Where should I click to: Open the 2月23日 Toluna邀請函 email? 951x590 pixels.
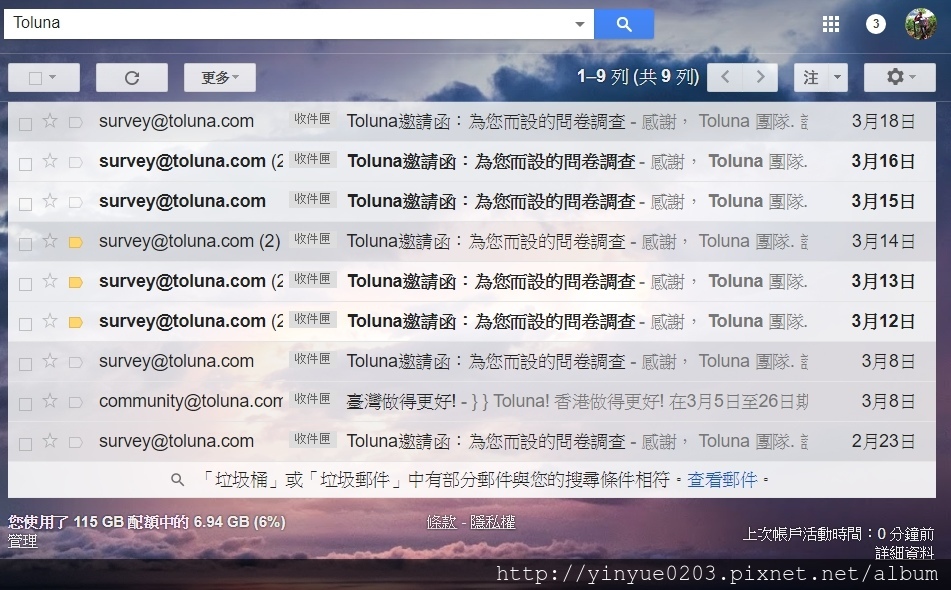click(x=472, y=441)
